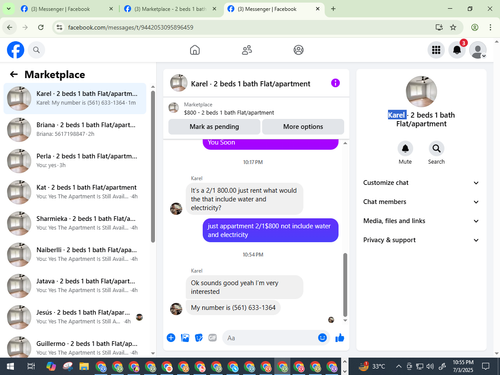Image resolution: width=500 pixels, height=375 pixels.
Task: Open more actions plus icon in composer
Action: point(171,338)
